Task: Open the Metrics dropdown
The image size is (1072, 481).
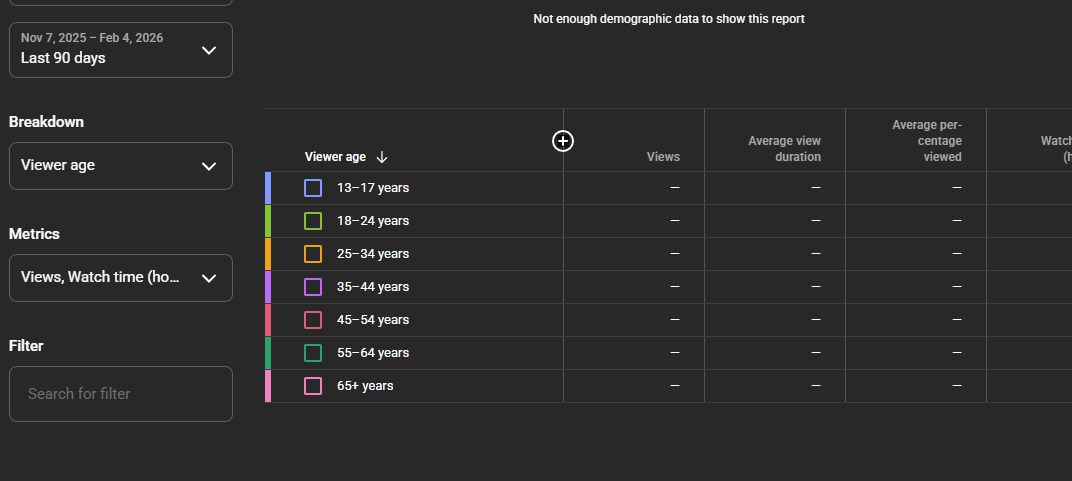Action: pyautogui.click(x=120, y=278)
